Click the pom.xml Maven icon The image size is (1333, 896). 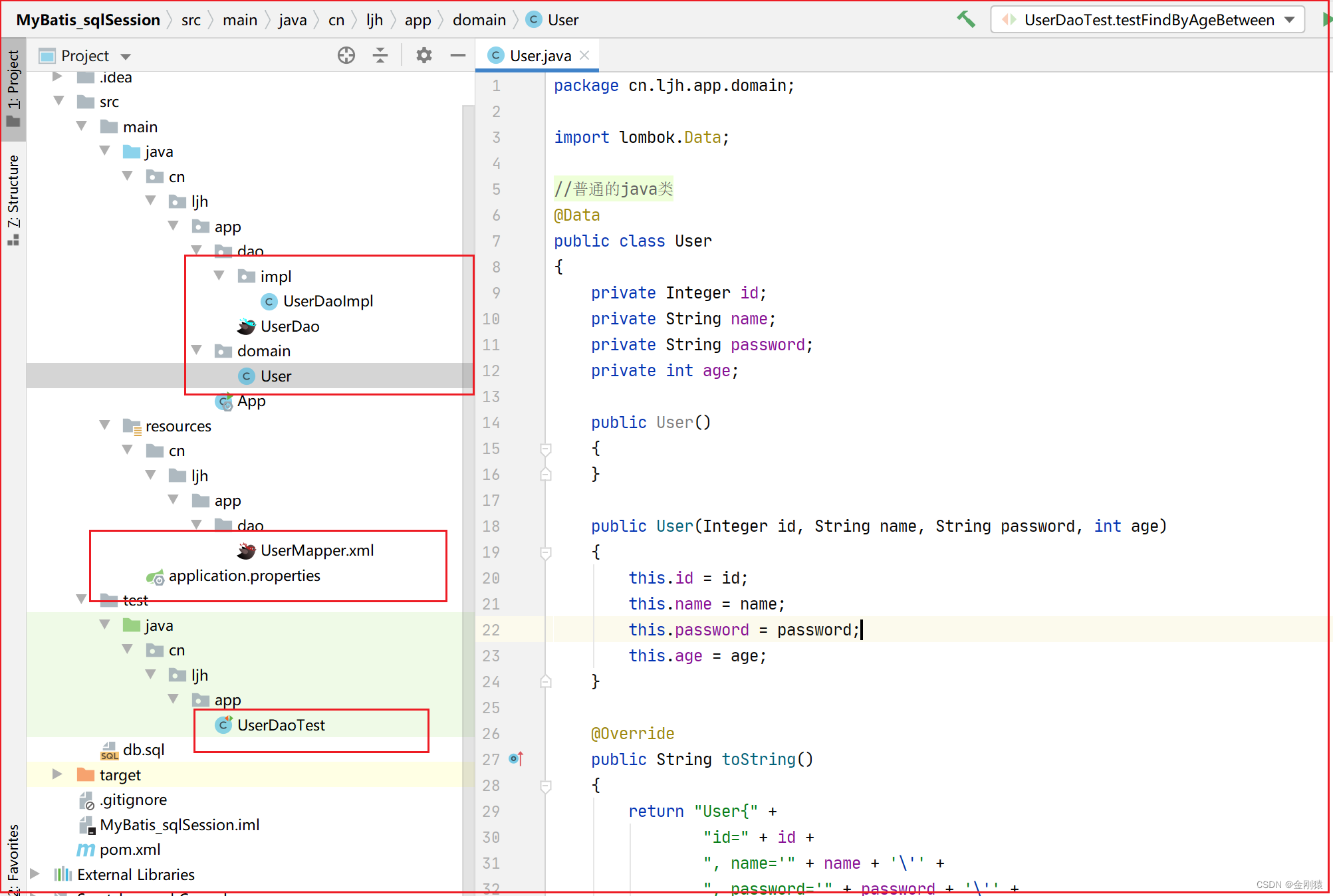(x=86, y=850)
